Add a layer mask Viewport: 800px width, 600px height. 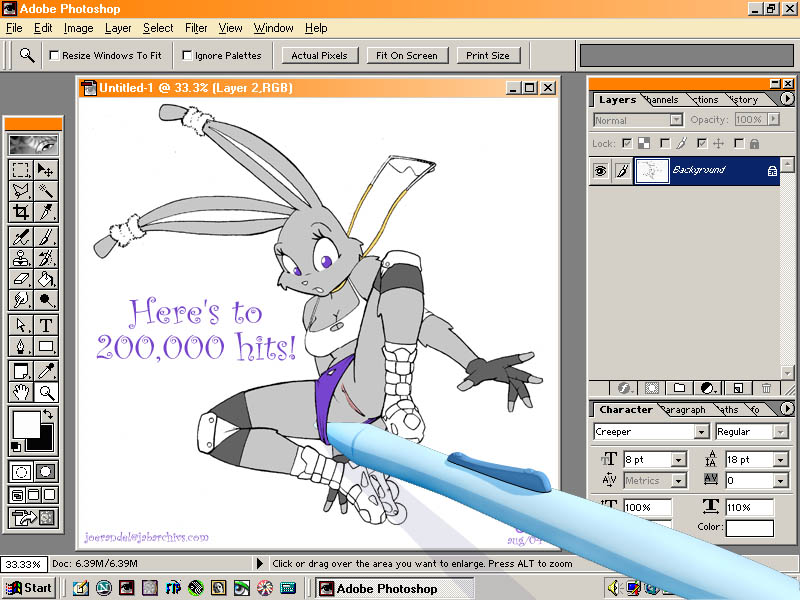coord(652,388)
